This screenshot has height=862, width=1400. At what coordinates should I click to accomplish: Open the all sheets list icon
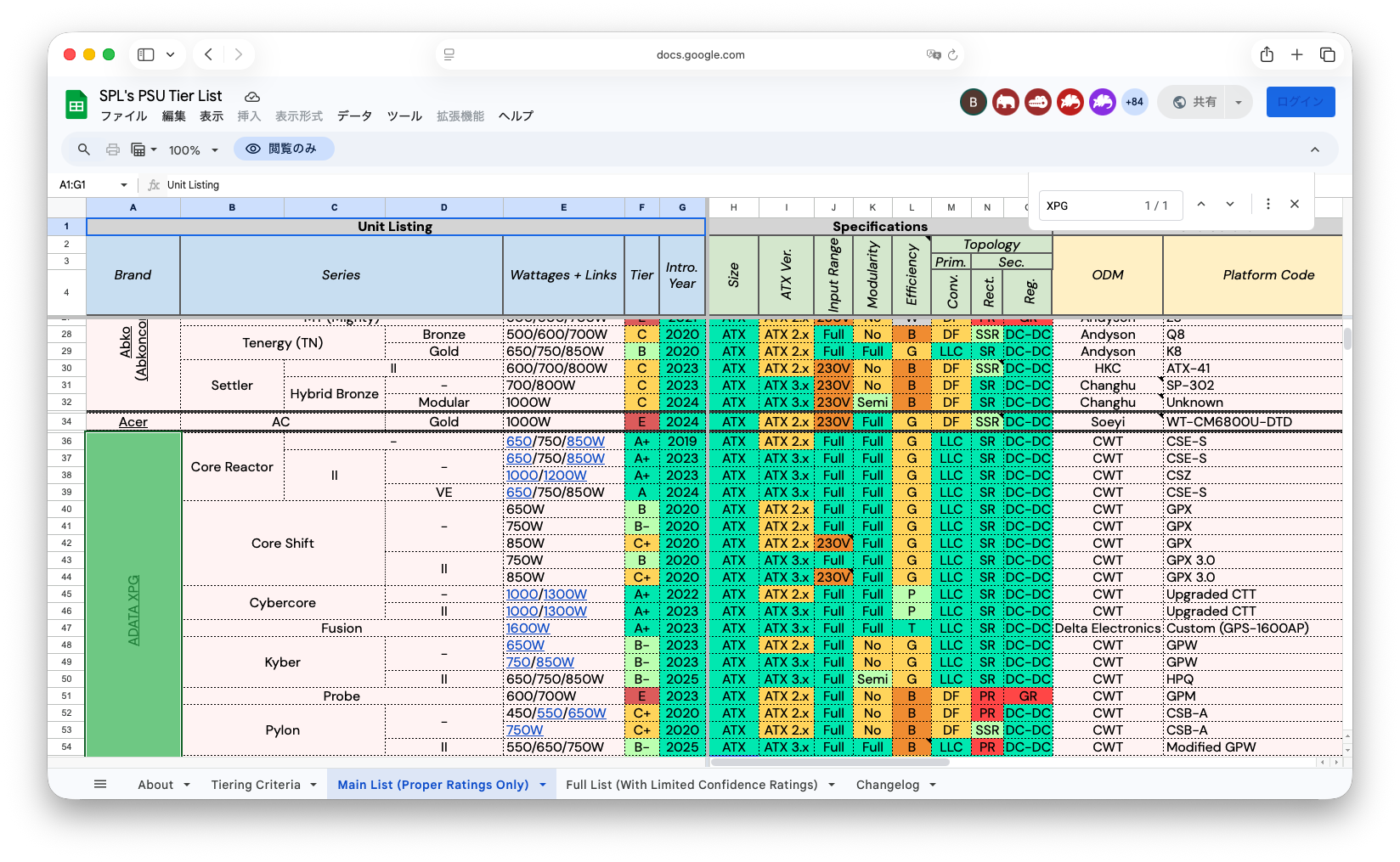pyautogui.click(x=100, y=784)
